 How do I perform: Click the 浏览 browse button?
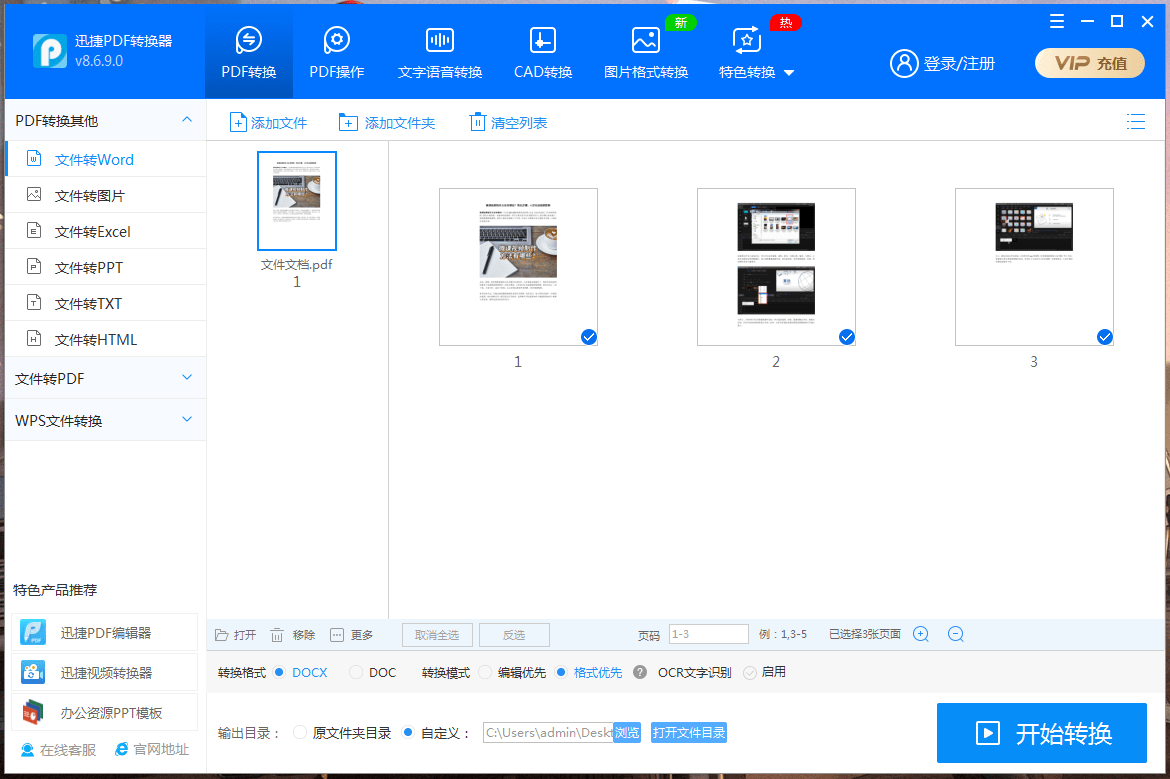click(x=627, y=733)
